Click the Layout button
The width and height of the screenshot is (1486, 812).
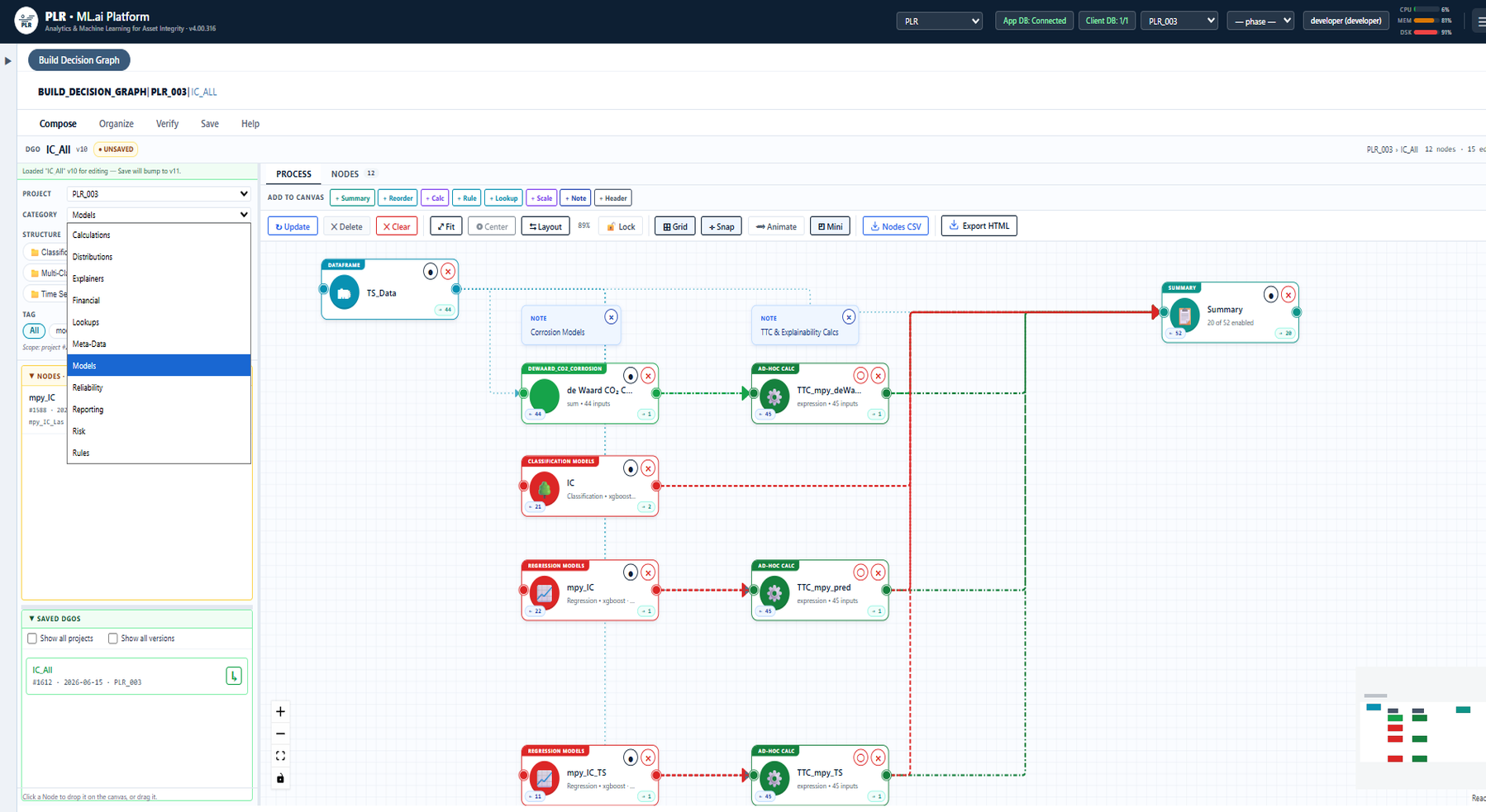(545, 226)
